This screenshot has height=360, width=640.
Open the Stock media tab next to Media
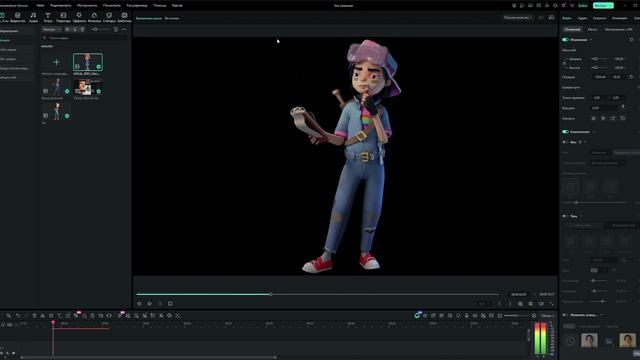coord(18,17)
